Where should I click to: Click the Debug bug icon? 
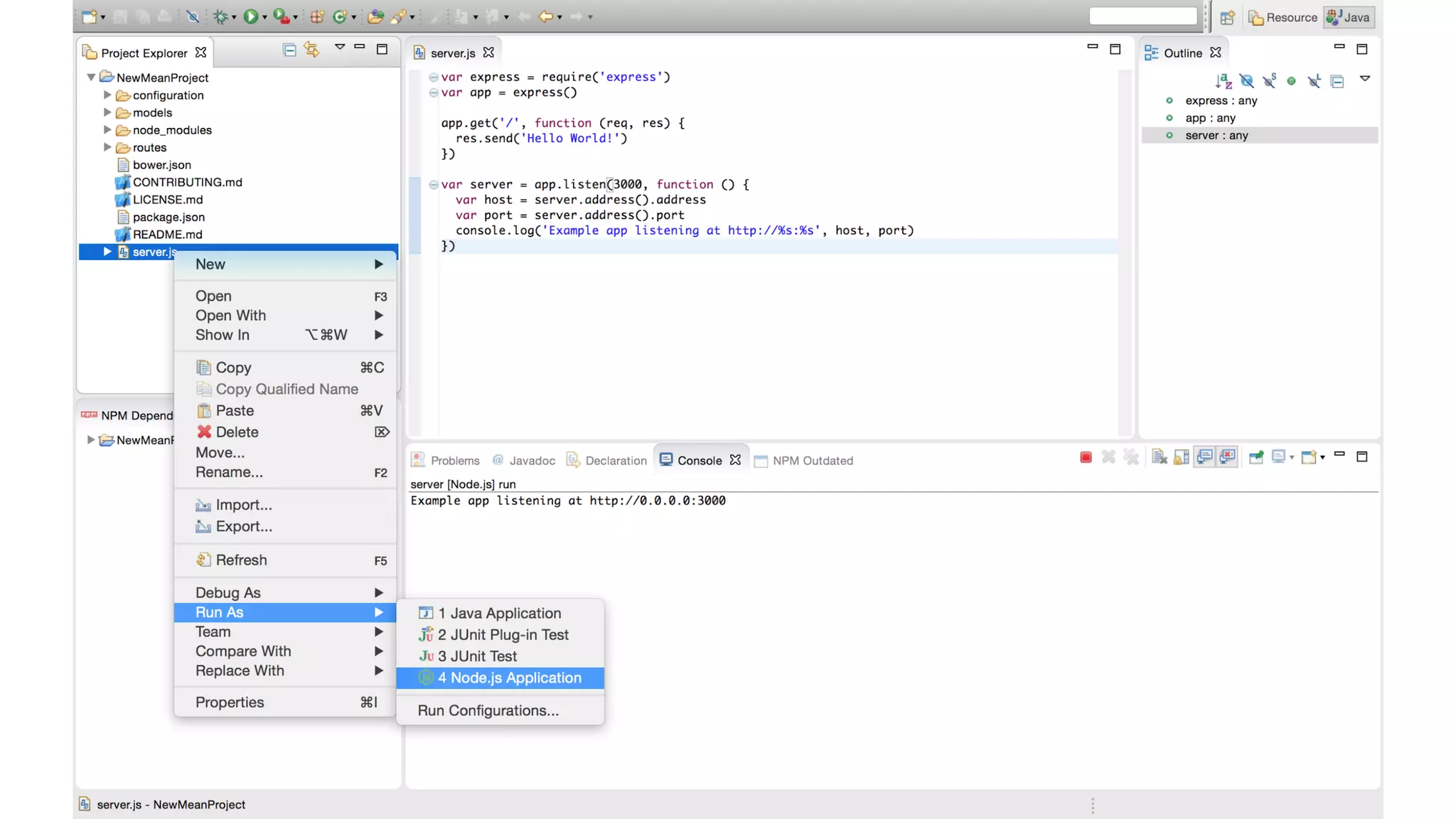point(220,16)
